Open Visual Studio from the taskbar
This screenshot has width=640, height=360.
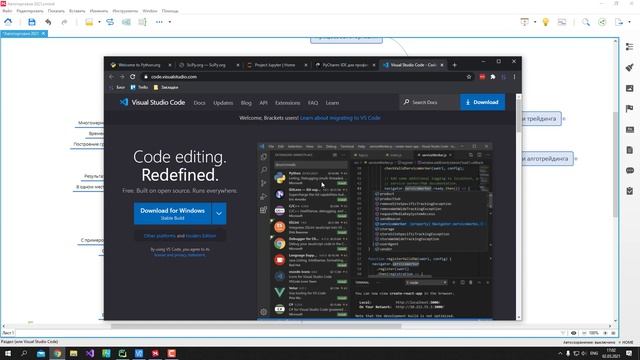coord(90,353)
